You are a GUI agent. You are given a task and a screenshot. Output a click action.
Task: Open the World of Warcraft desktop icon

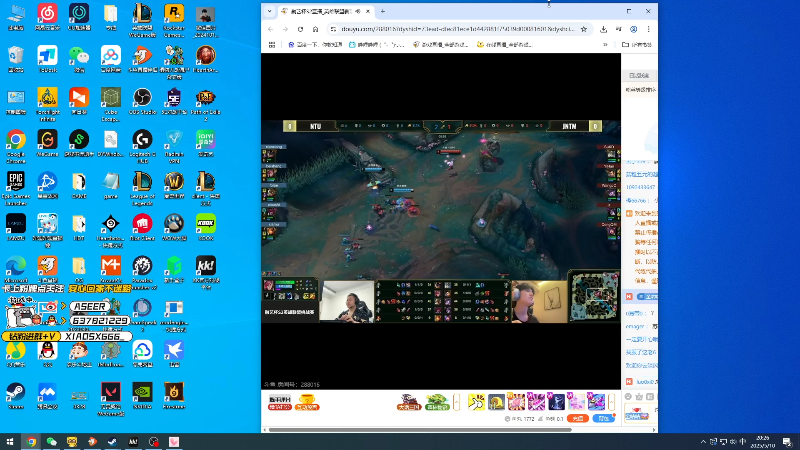(174, 185)
